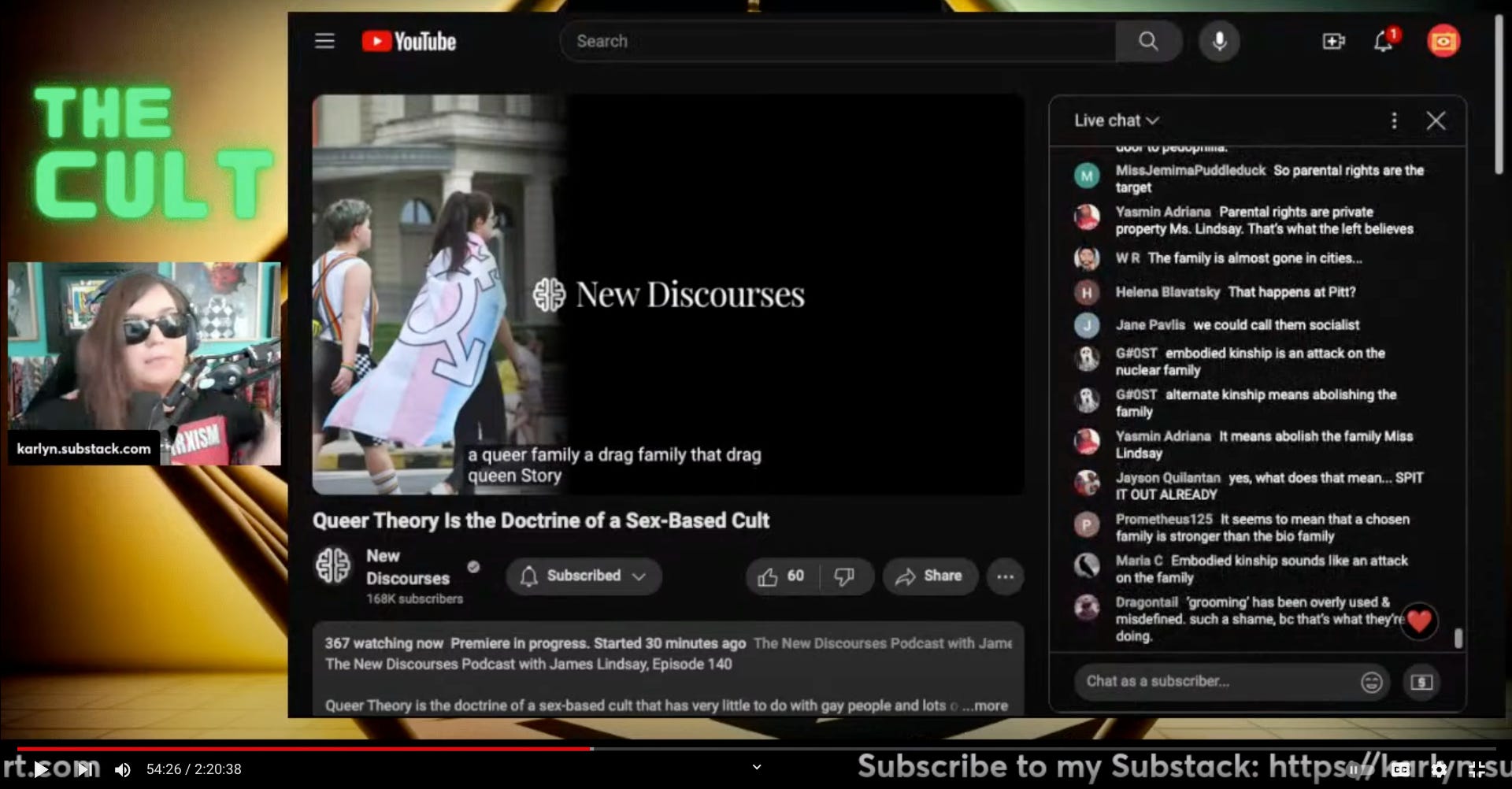1512x789 pixels.
Task: Exit fullscreen in the outer player
Action: coord(1477,769)
